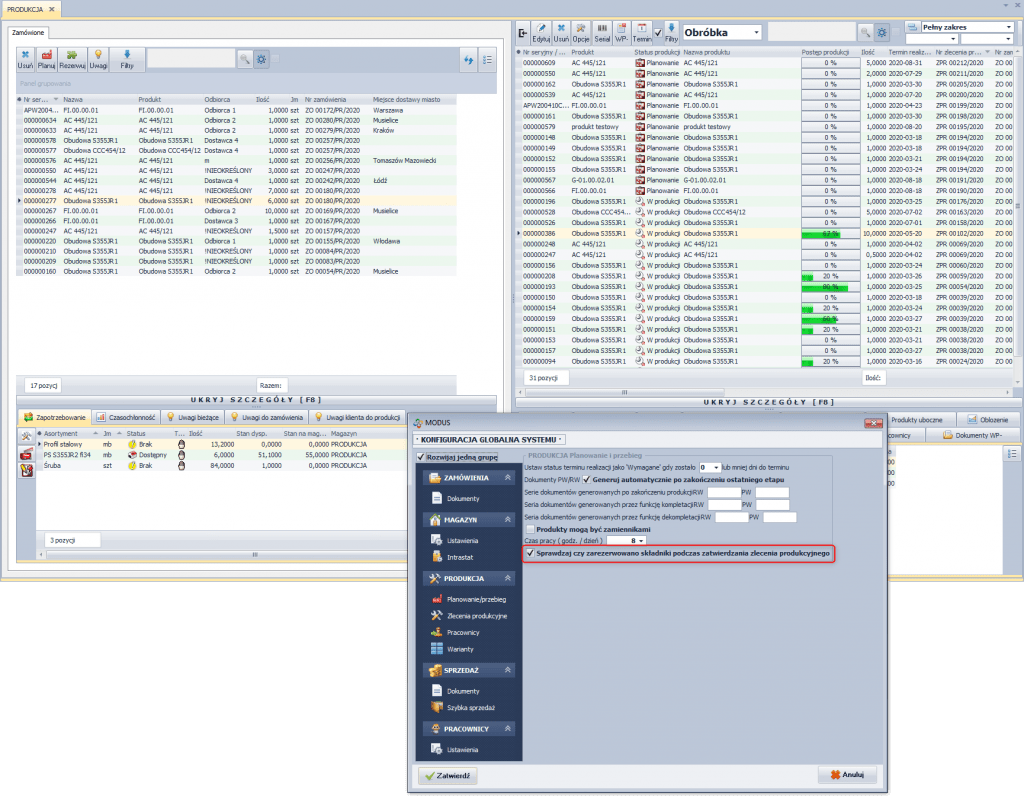
Task: Toggle Generuj automatycznie po zakończeniu ostatniego etapu
Action: click(x=586, y=479)
